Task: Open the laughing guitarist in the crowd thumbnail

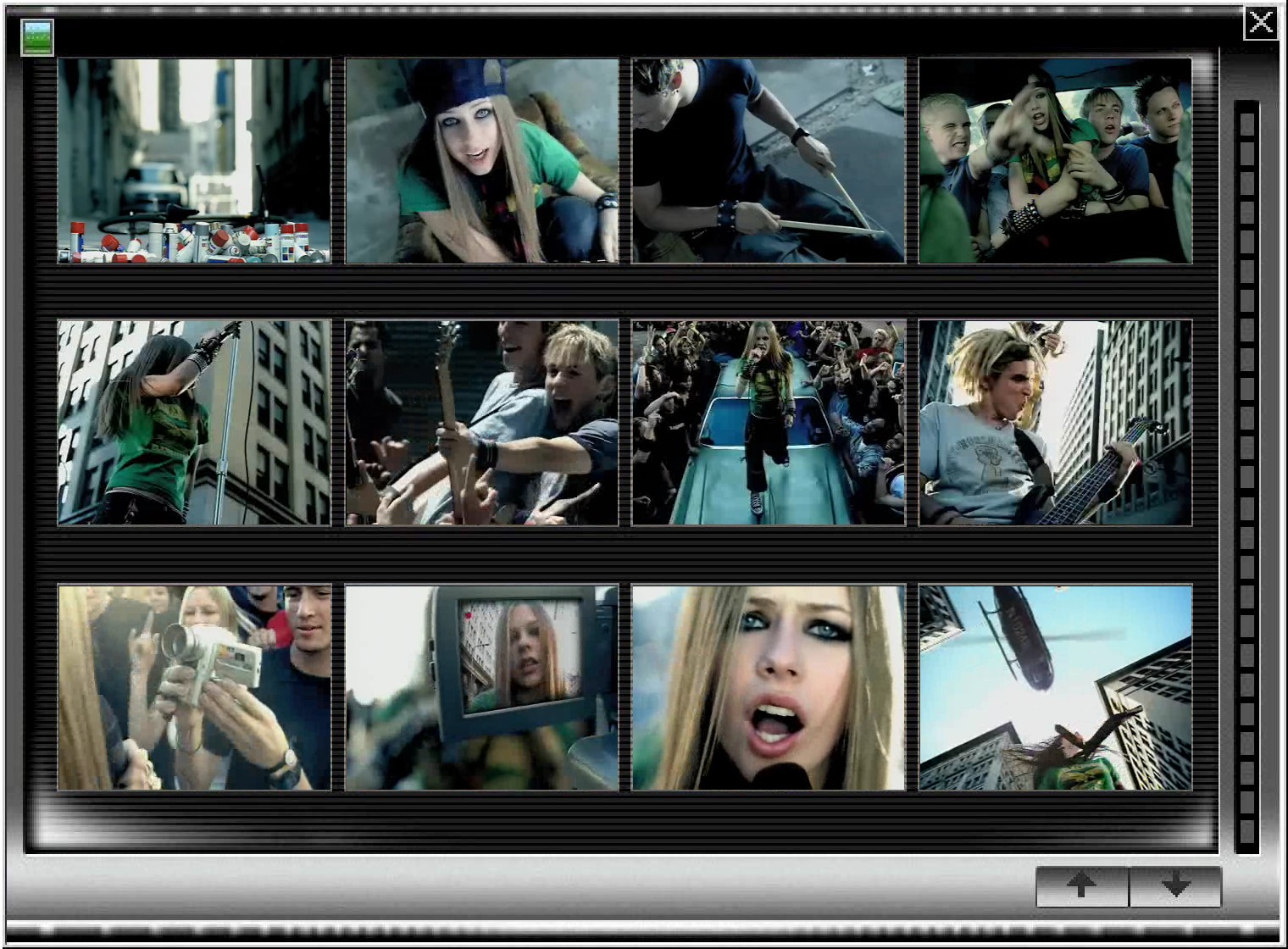Action: pyautogui.click(x=481, y=423)
